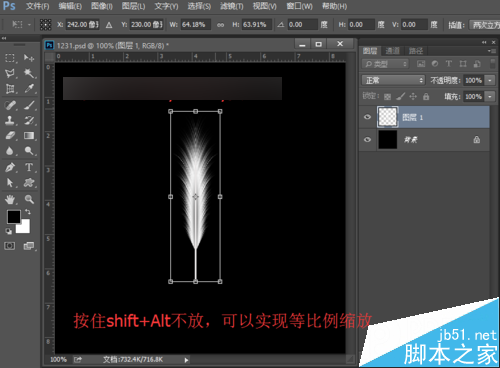This screenshot has width=500, height=368.
Task: Toggle lock all padlock icon
Action: [x=426, y=97]
